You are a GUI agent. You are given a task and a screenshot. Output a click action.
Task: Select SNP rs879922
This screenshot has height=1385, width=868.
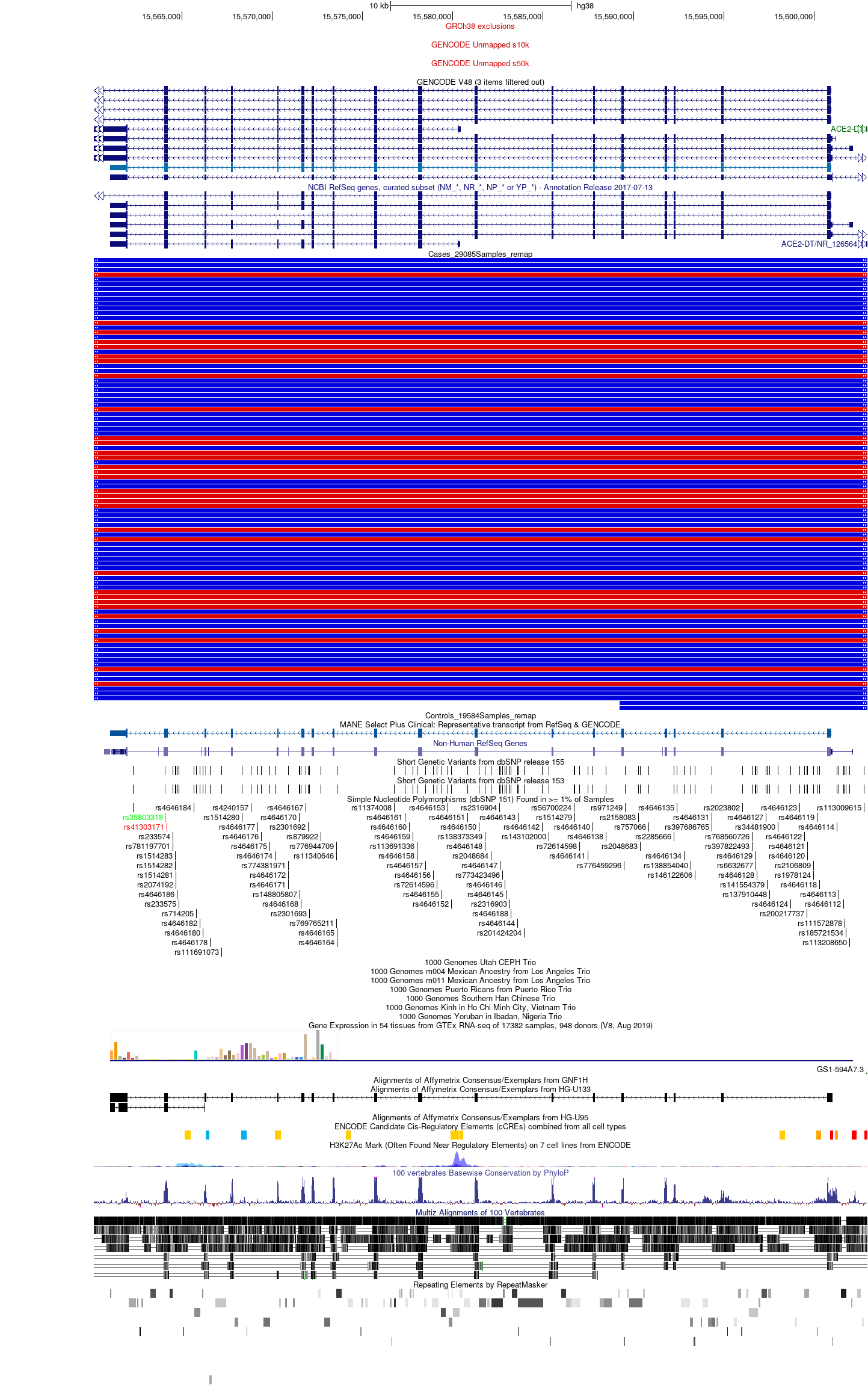click(302, 836)
